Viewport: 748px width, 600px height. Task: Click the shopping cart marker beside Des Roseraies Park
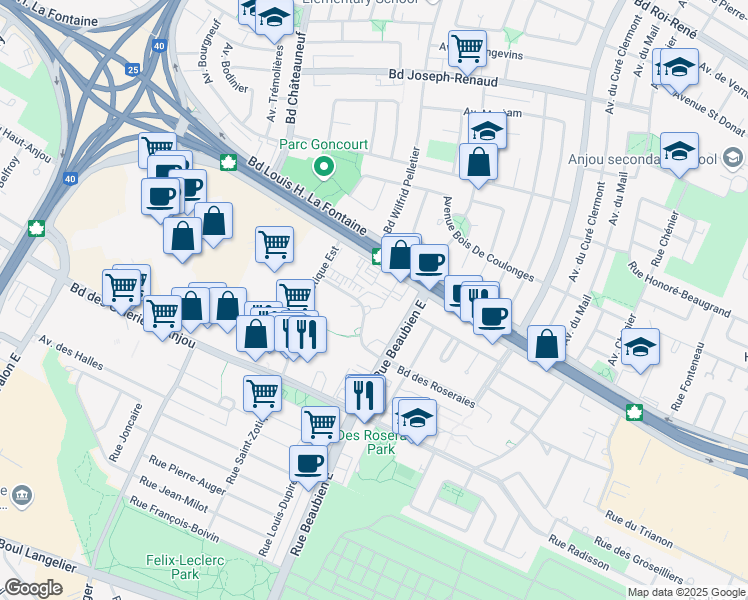click(x=321, y=426)
